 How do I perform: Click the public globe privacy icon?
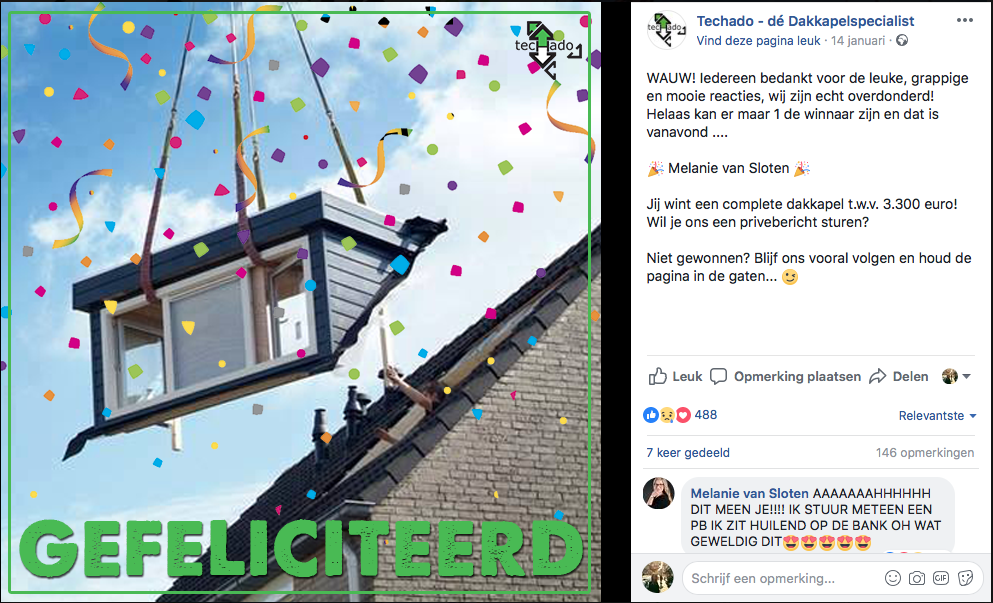(902, 41)
